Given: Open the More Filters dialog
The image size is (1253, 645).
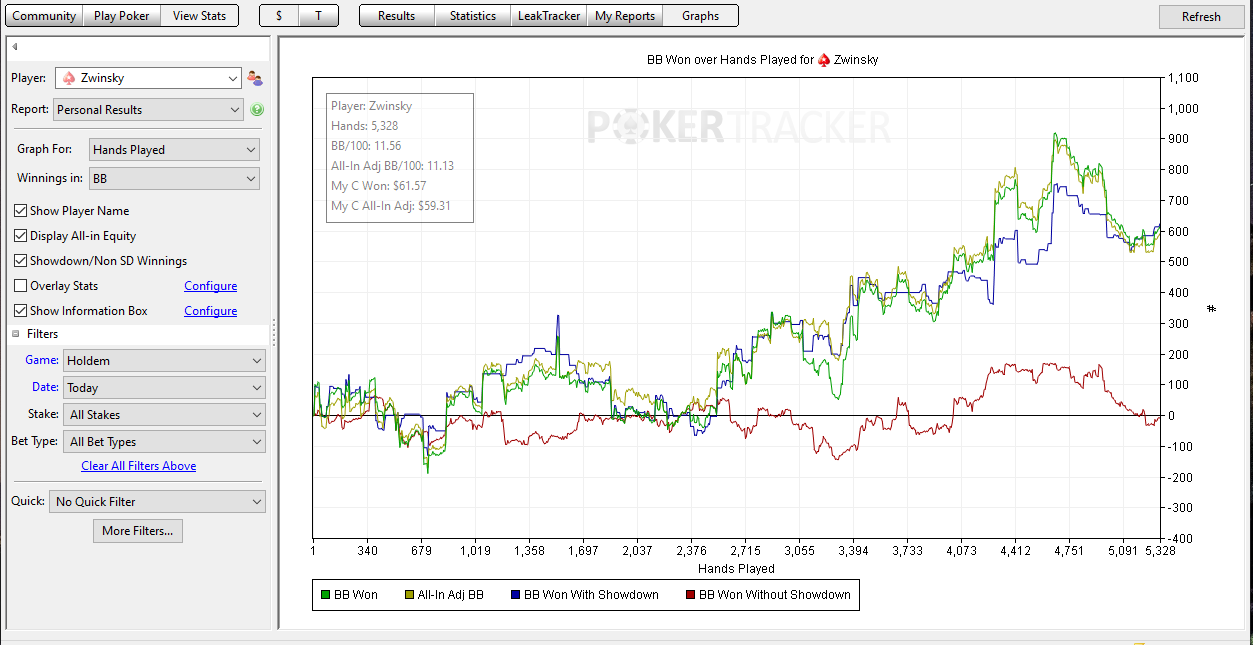Looking at the screenshot, I should pos(138,531).
